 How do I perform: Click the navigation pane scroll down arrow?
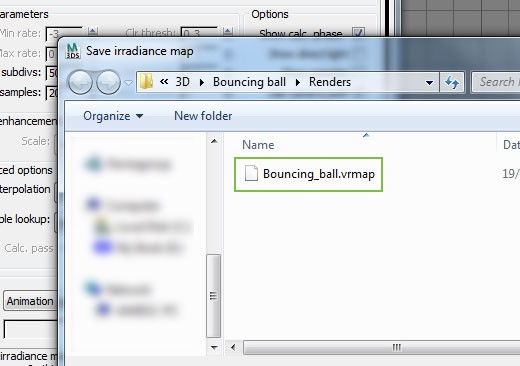tap(214, 347)
